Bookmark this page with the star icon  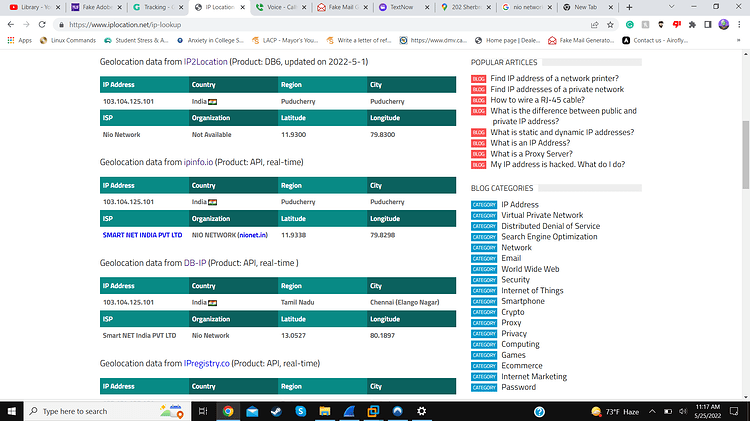click(610, 25)
